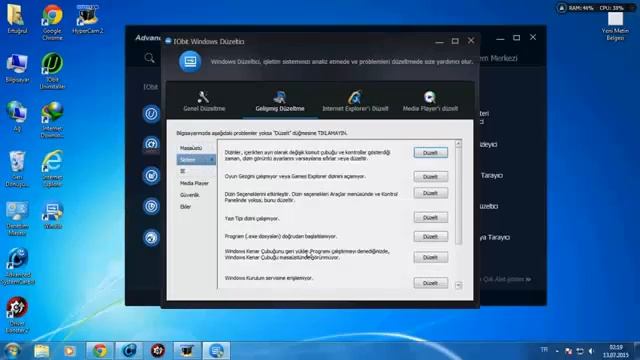Click Düzelt for Yazı Tipi folder problem
Image resolution: width=640 pixels, height=360 pixels.
coord(430,218)
